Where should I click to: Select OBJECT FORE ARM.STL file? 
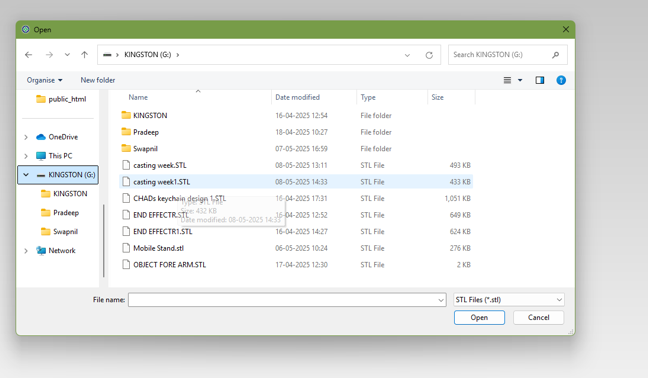(296, 265)
